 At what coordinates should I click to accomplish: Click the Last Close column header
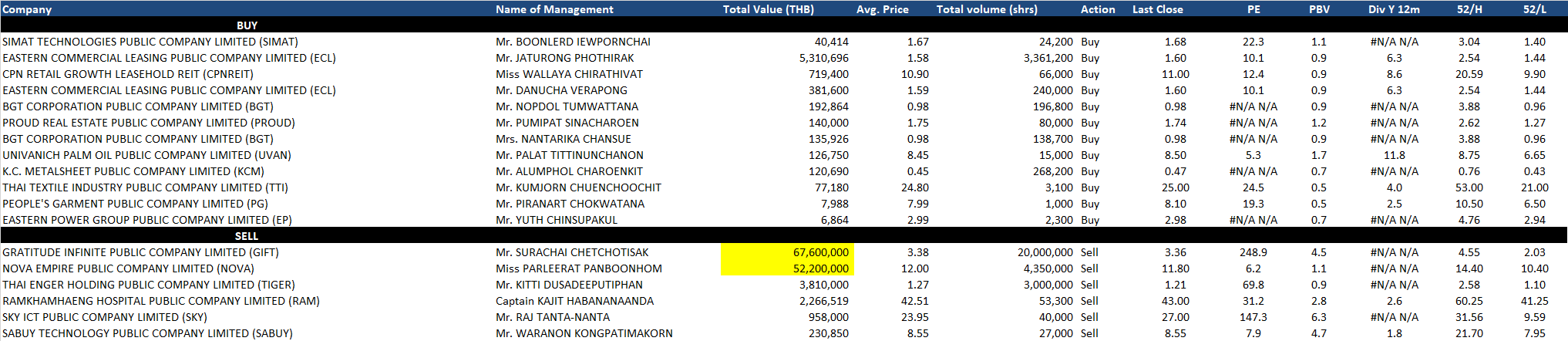click(x=1157, y=9)
